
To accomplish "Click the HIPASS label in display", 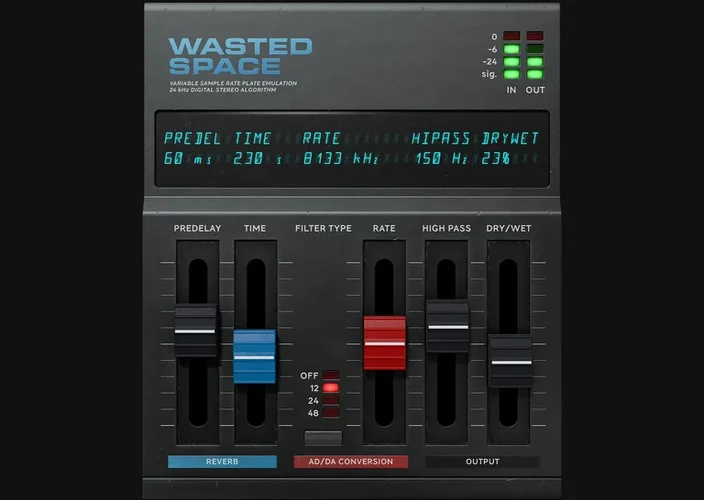I will (x=440, y=138).
